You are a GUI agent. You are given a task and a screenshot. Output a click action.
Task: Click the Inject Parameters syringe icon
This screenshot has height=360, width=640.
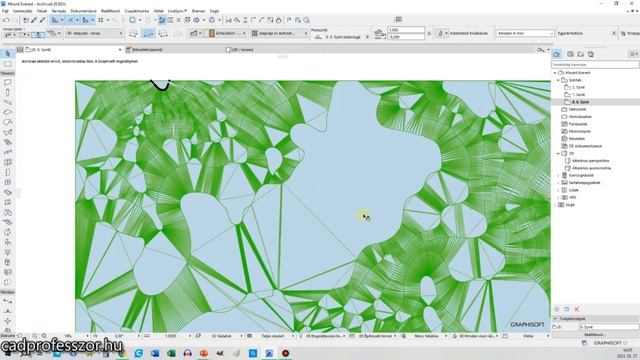pos(42,20)
